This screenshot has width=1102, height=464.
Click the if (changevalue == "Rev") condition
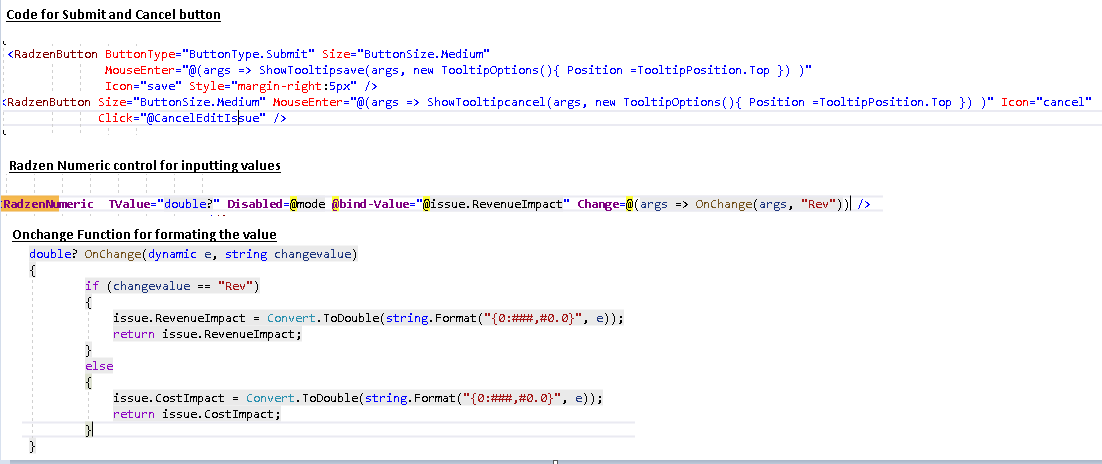pyautogui.click(x=173, y=286)
